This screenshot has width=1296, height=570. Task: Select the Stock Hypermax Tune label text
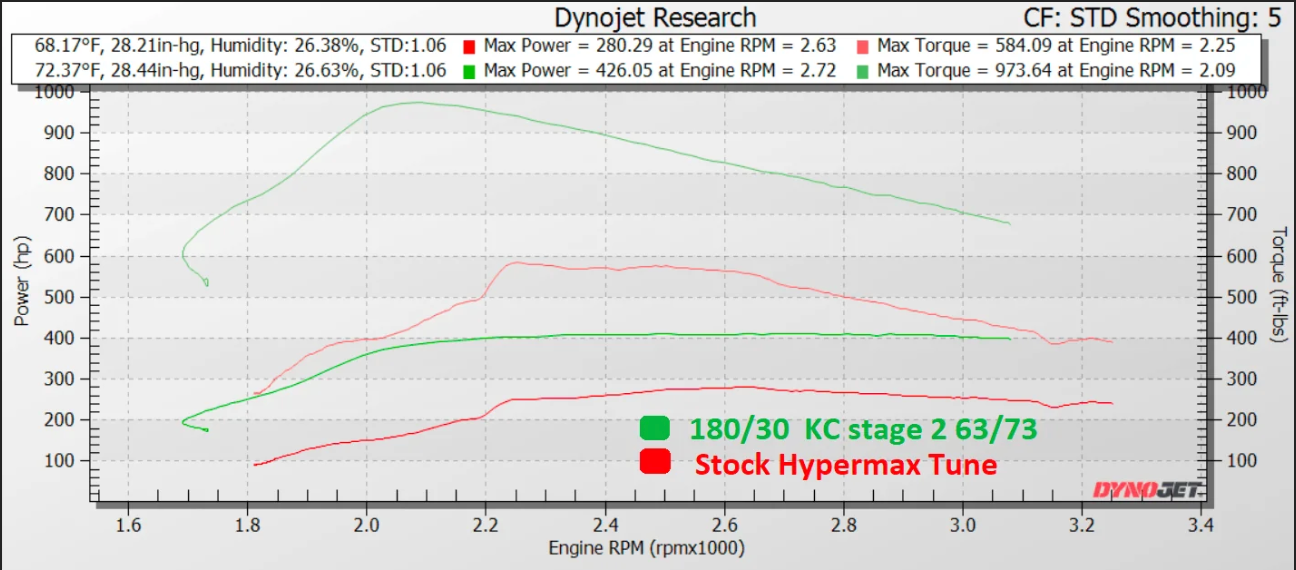pos(846,464)
